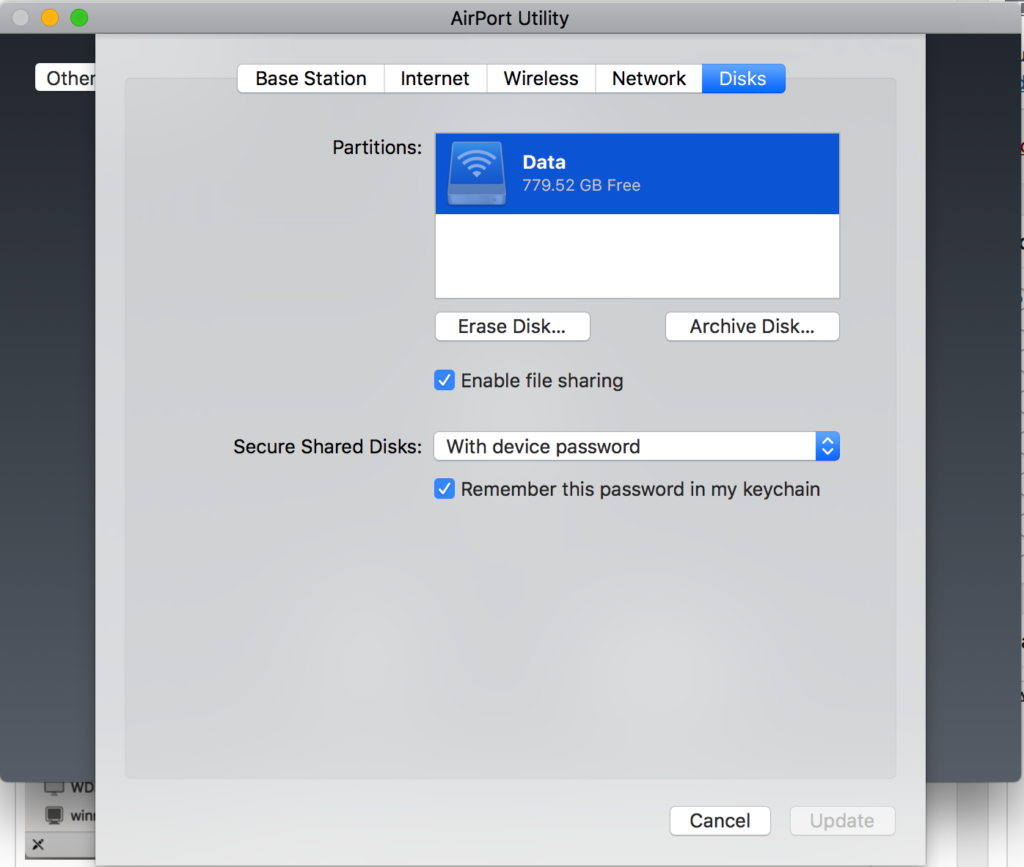
Task: Open the Secure Shared Disks dropdown
Action: tap(637, 446)
